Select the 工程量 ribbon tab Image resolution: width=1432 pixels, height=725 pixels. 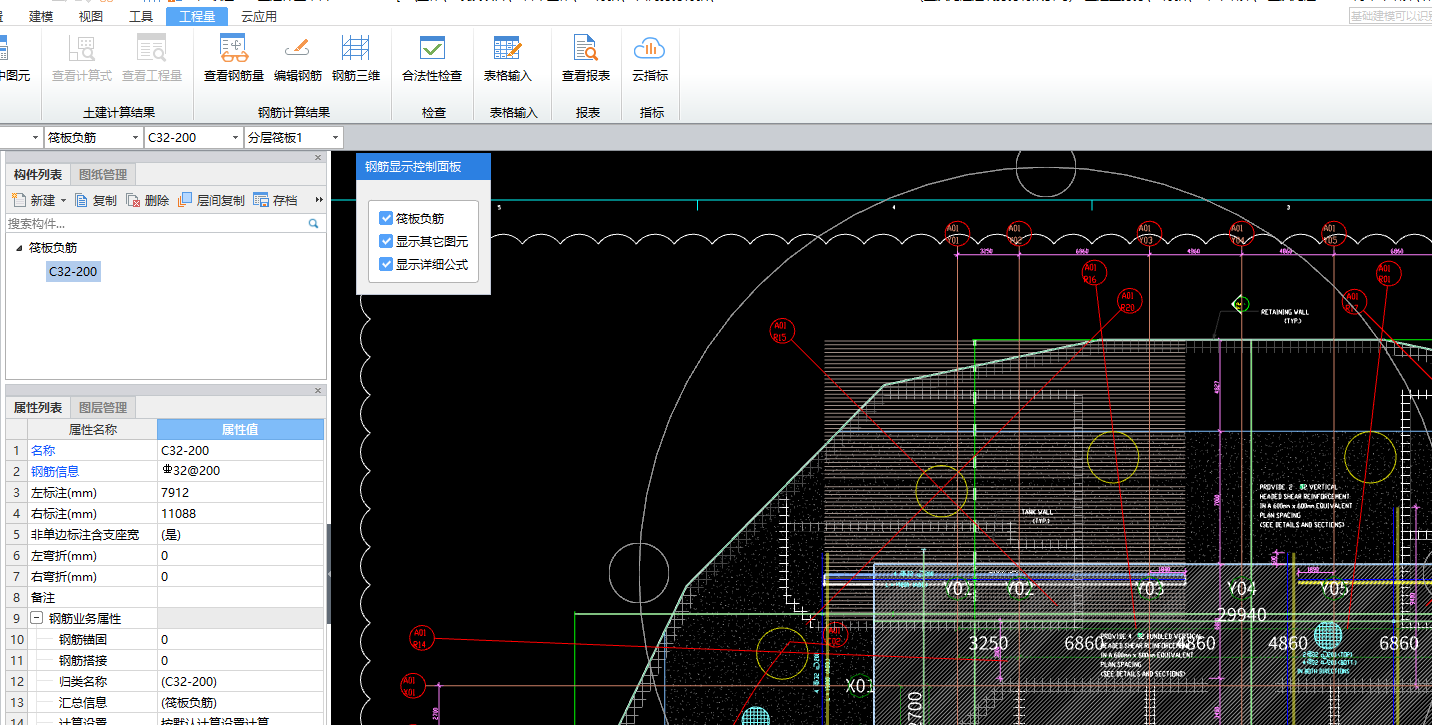coord(197,16)
